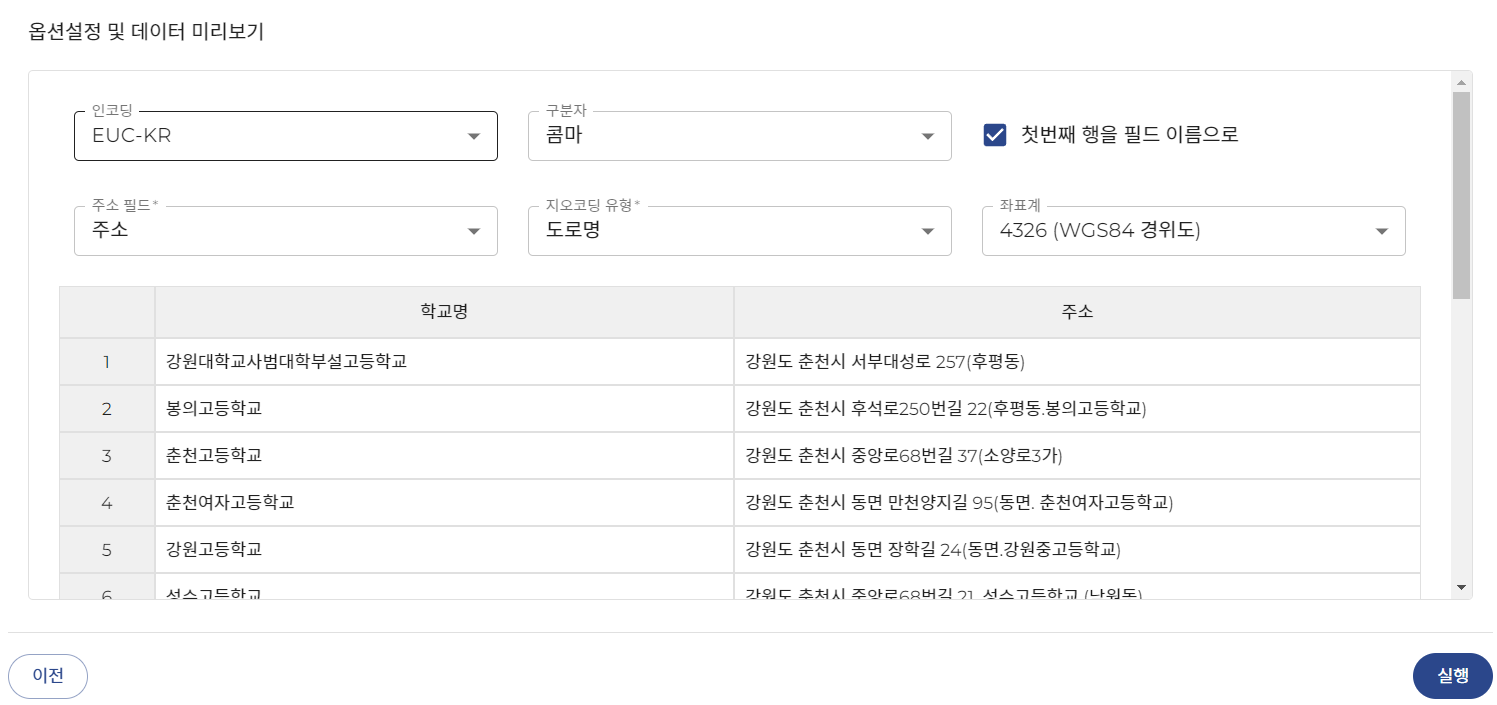Uncheck 첫번째 행을 필드 이름으로 checkbox
Screen dimensions: 1497x705
click(995, 135)
